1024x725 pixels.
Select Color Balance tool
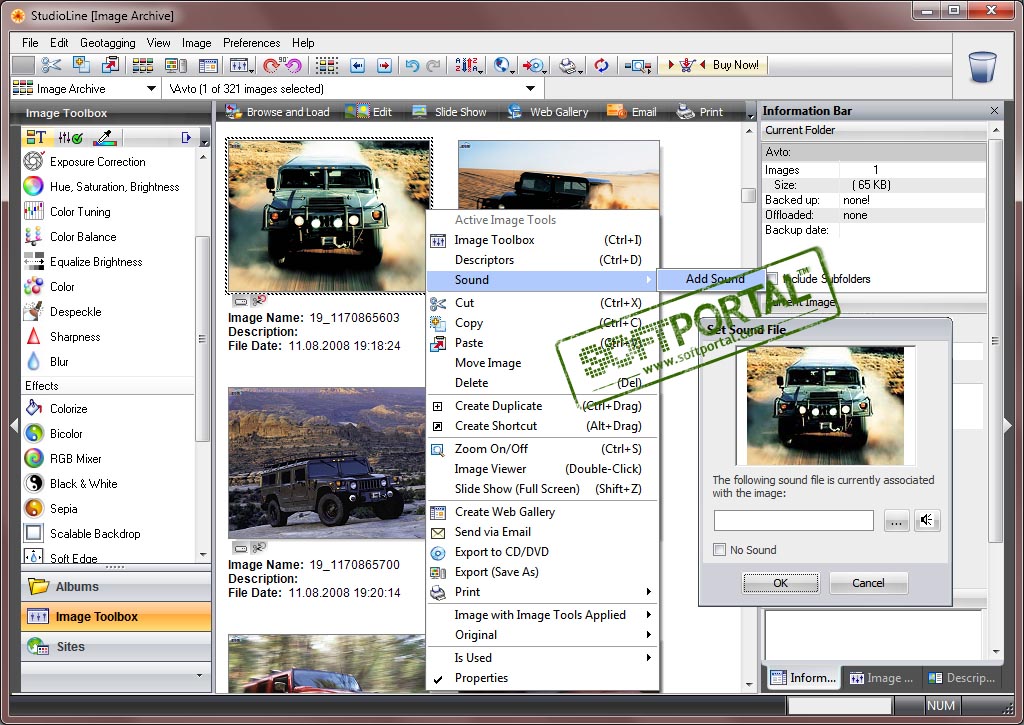(83, 236)
